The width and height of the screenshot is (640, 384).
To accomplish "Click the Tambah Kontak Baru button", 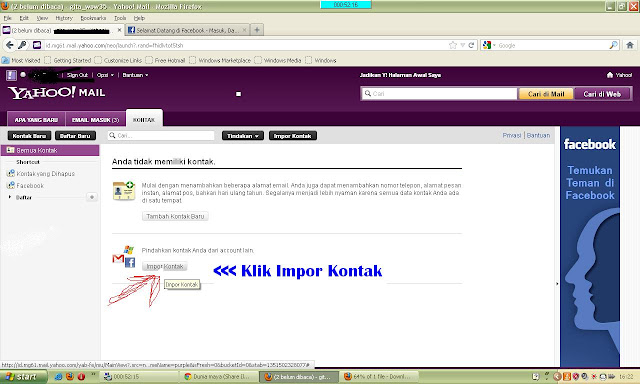I will click(175, 216).
